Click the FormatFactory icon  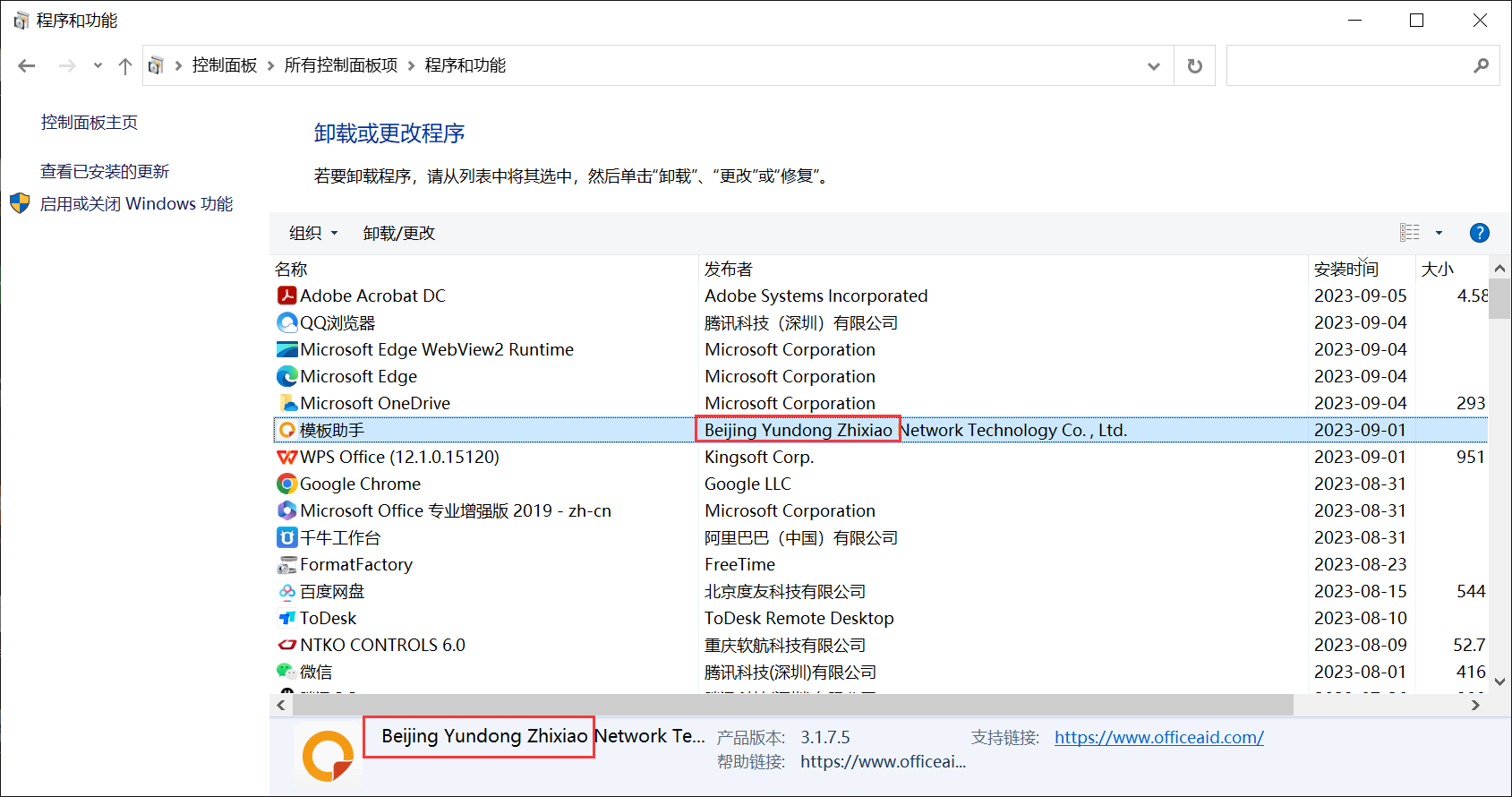pyautogui.click(x=286, y=564)
